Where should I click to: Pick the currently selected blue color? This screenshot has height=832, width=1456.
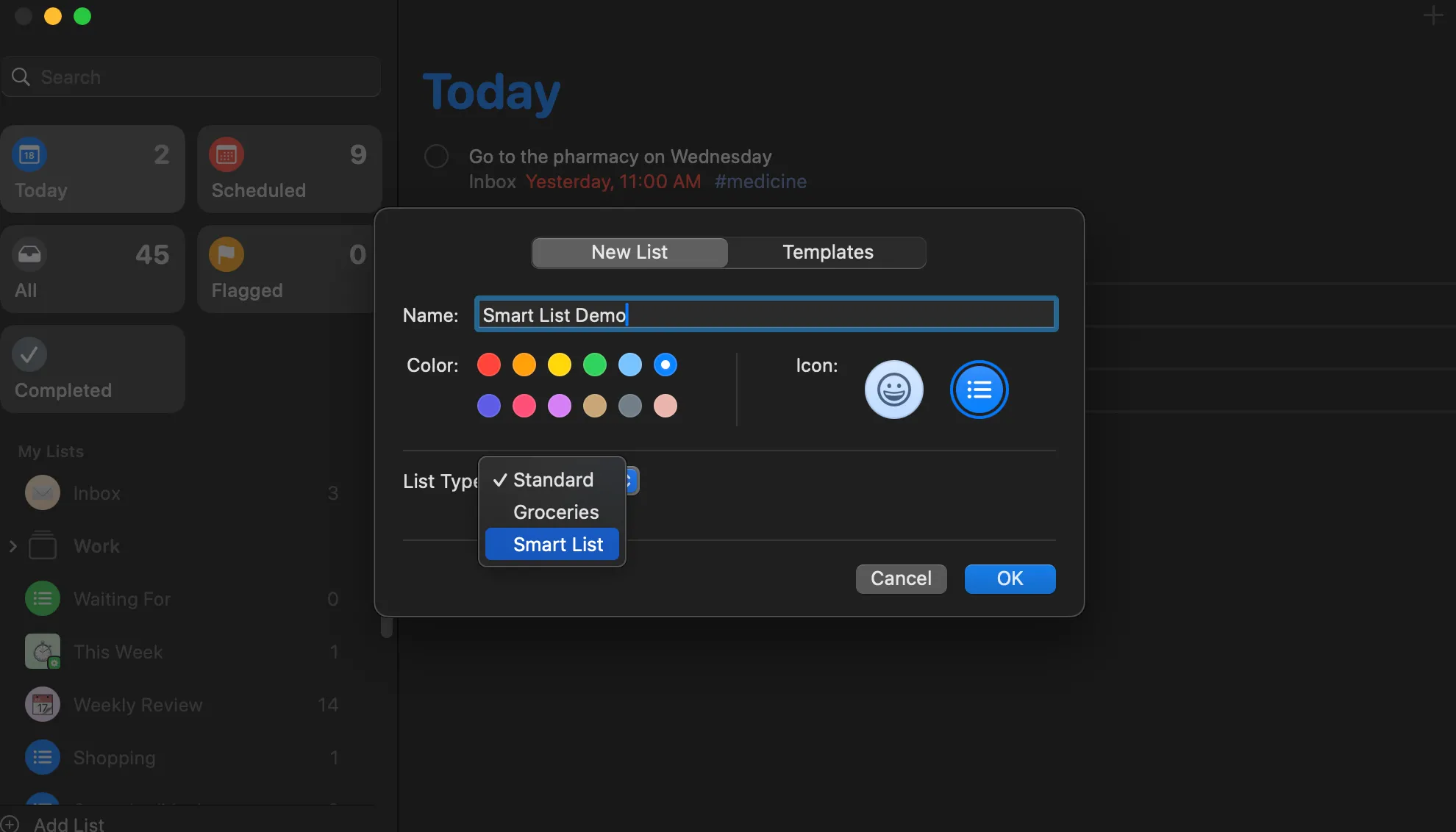665,365
